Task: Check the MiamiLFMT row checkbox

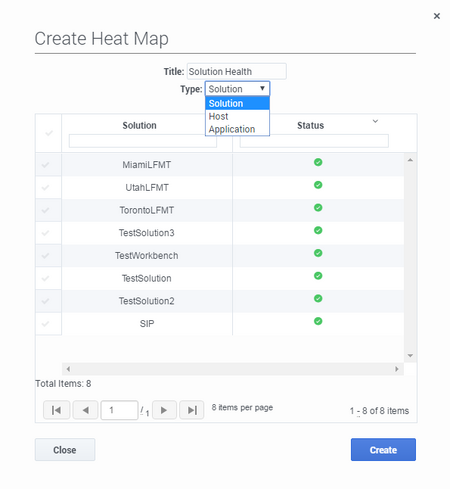Action: tap(45, 165)
